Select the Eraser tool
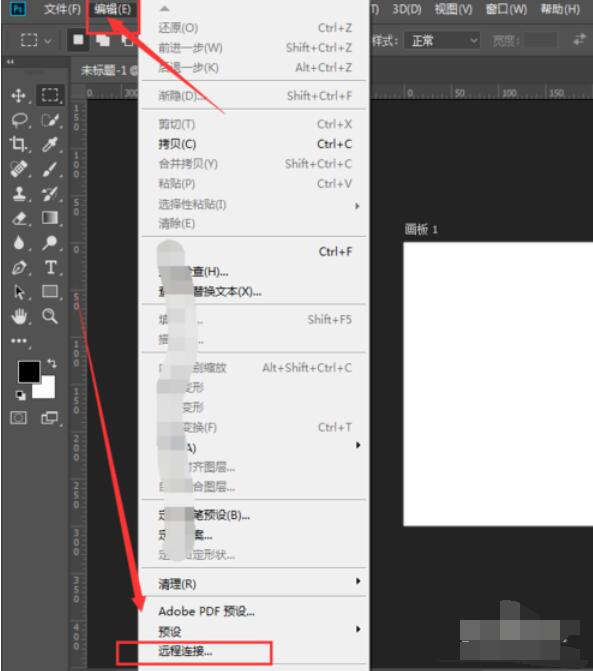Image resolution: width=593 pixels, height=671 pixels. [x=19, y=218]
